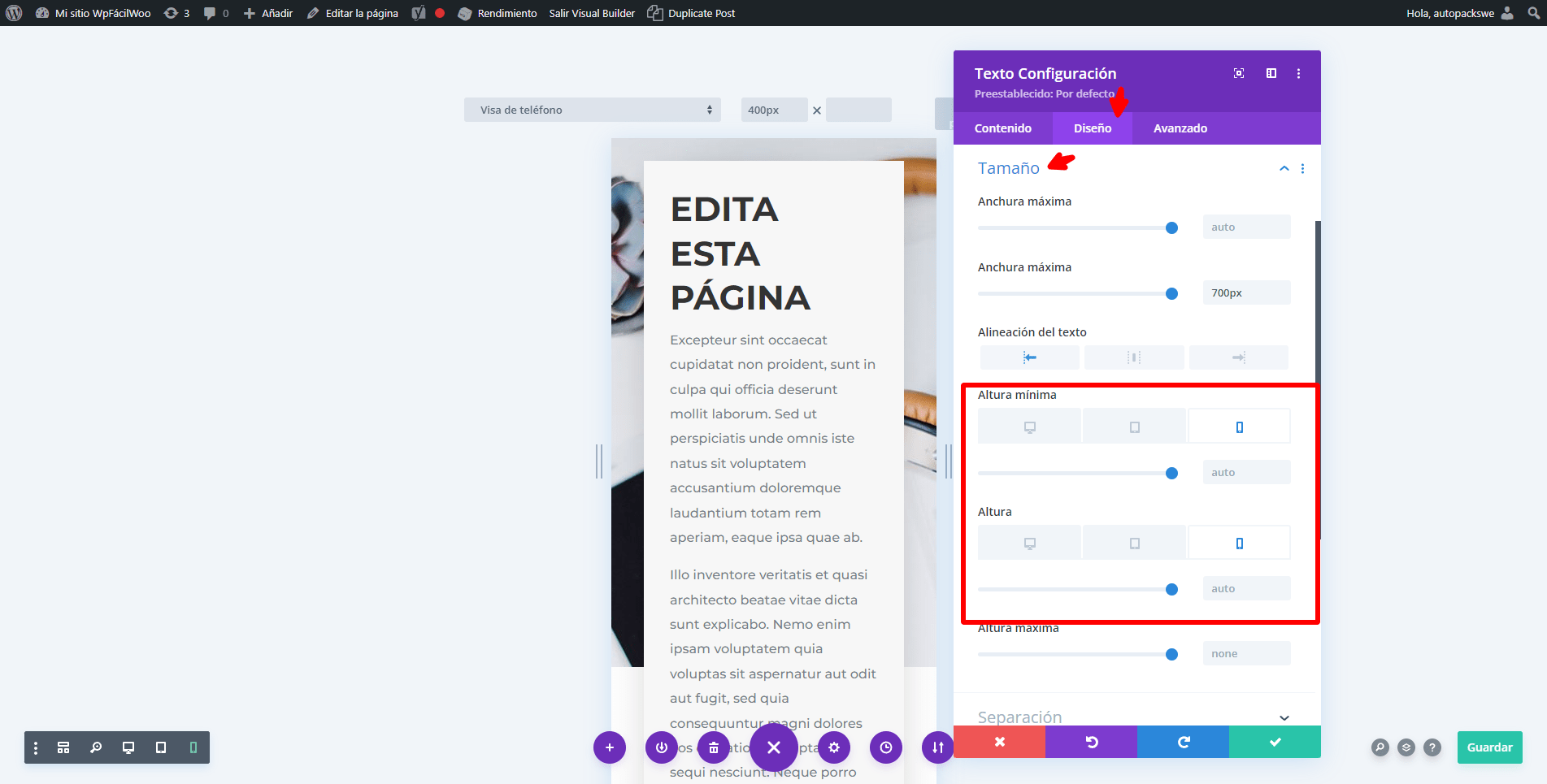The width and height of the screenshot is (1547, 784).
Task: Open page settings gear button
Action: [x=834, y=747]
